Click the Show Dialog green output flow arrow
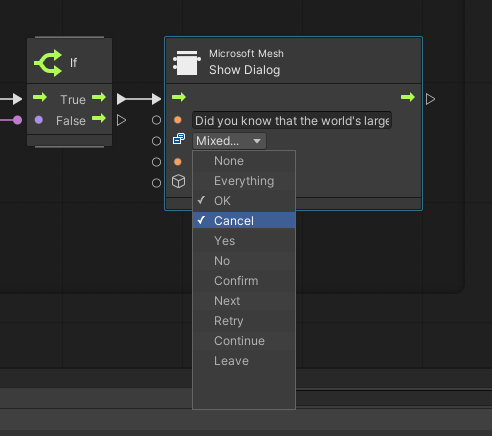Image resolution: width=492 pixels, height=436 pixels. [408, 97]
